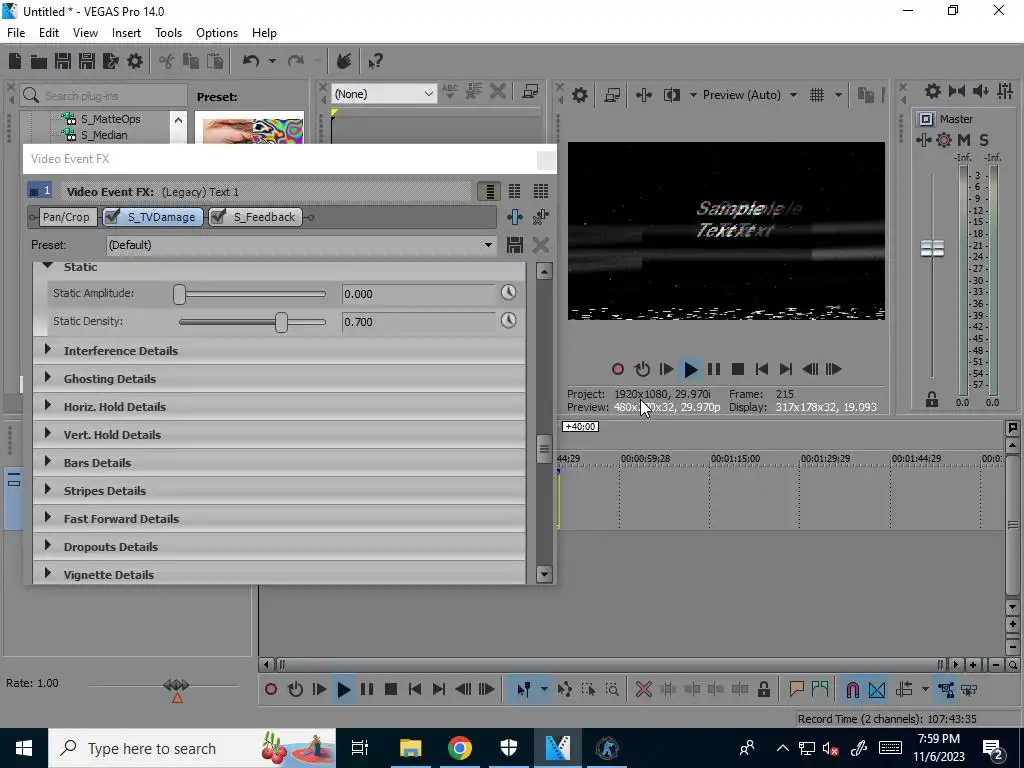The height and width of the screenshot is (768, 1024).
Task: Expand Horiz. Hold Details section
Action: click(47, 406)
